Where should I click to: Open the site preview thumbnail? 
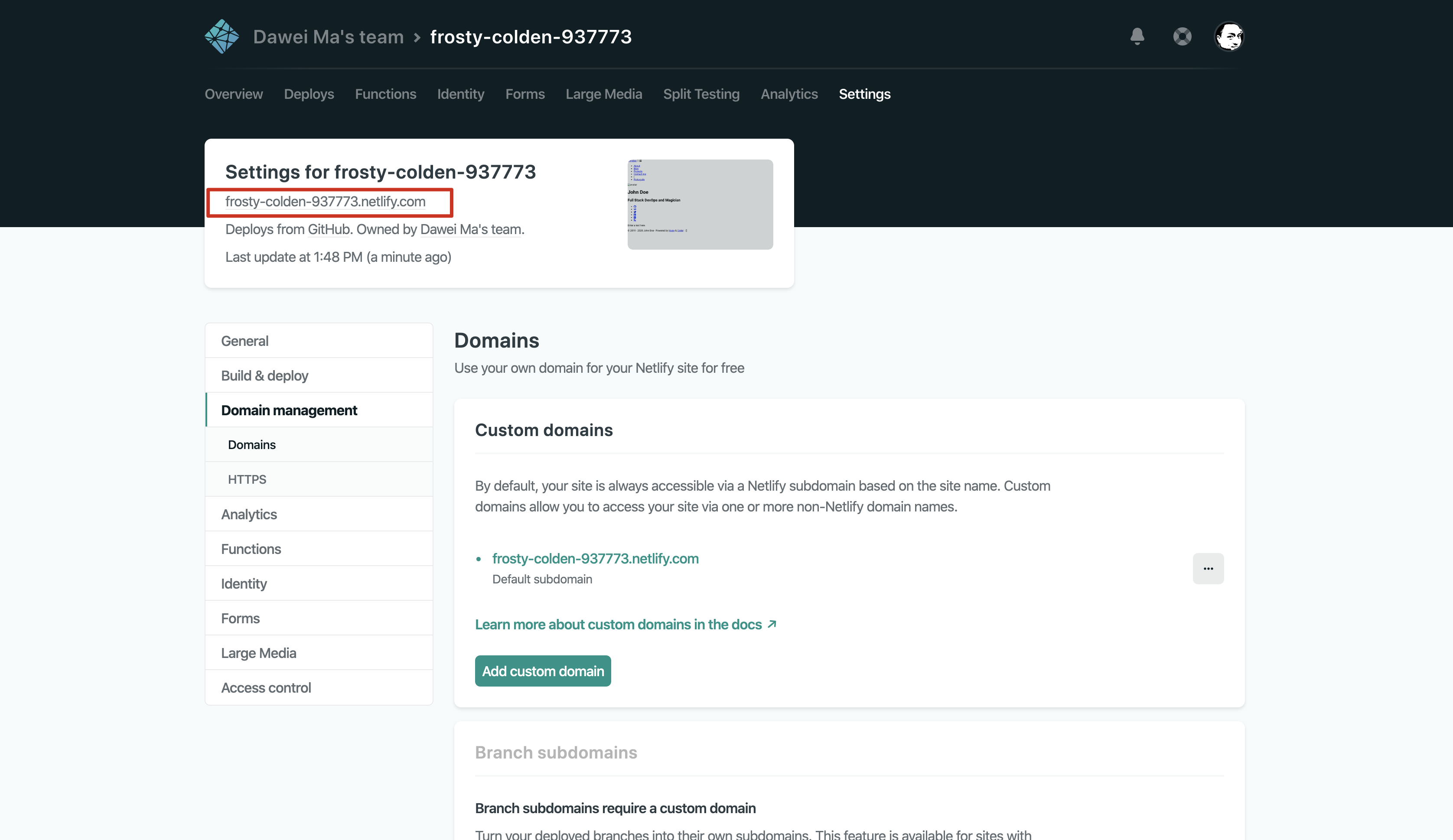700,205
